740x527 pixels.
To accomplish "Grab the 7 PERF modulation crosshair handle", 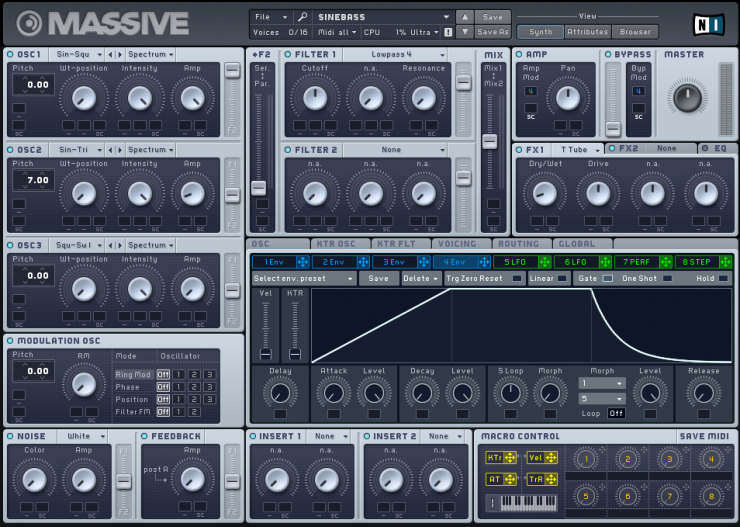I will [x=665, y=262].
